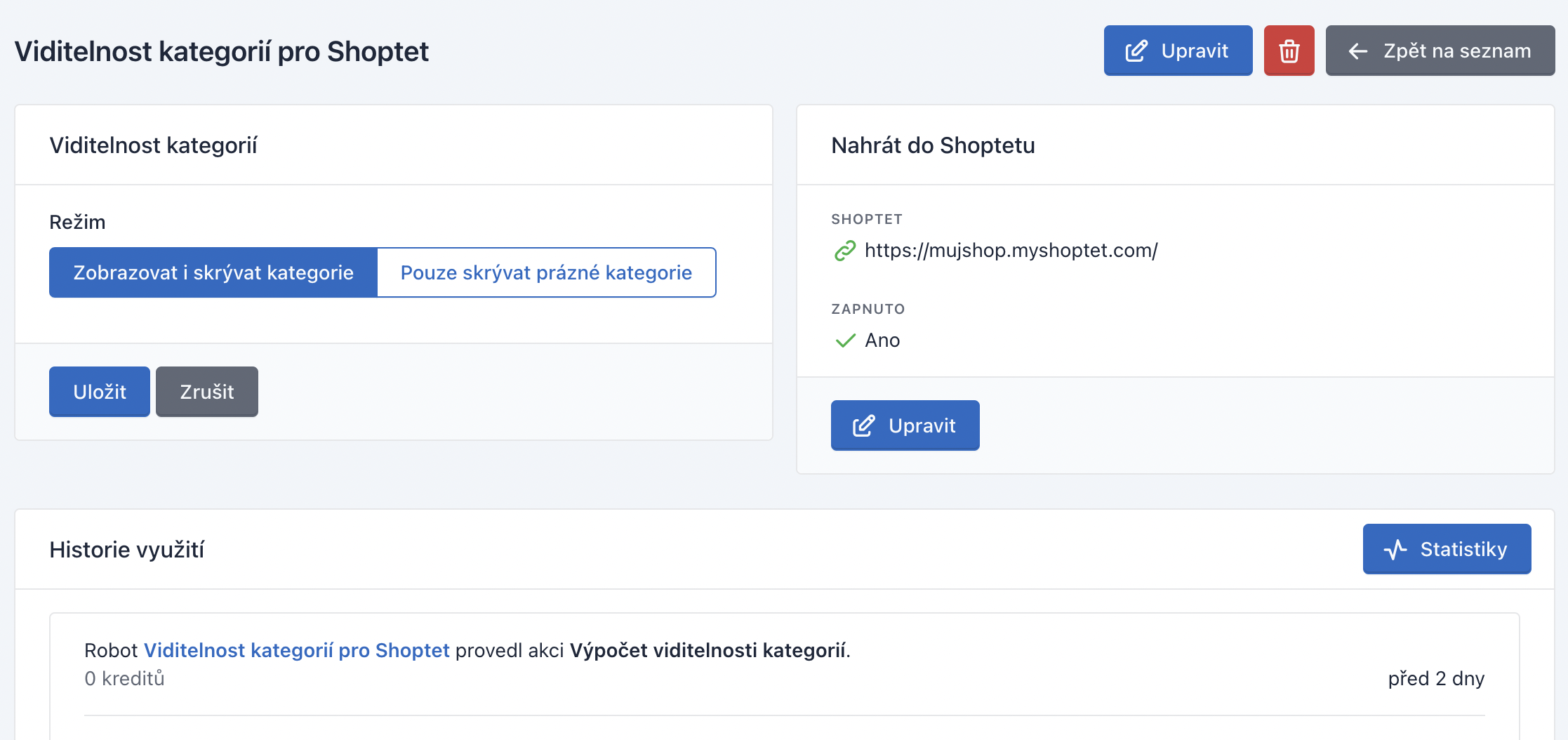Click the Historie využití heading
Screen dimensions: 1568x740
click(127, 550)
